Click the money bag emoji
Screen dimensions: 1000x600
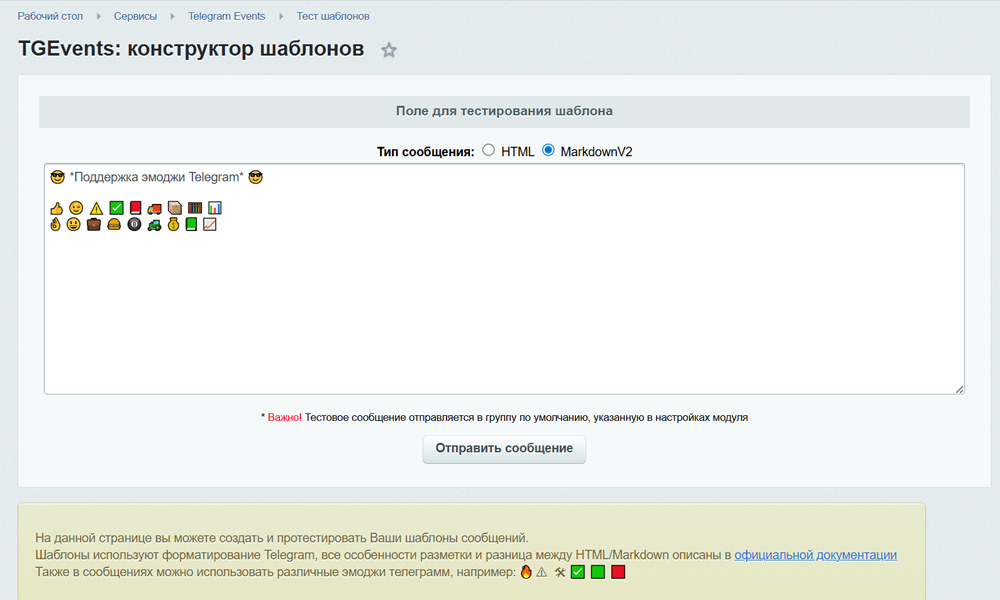point(173,224)
